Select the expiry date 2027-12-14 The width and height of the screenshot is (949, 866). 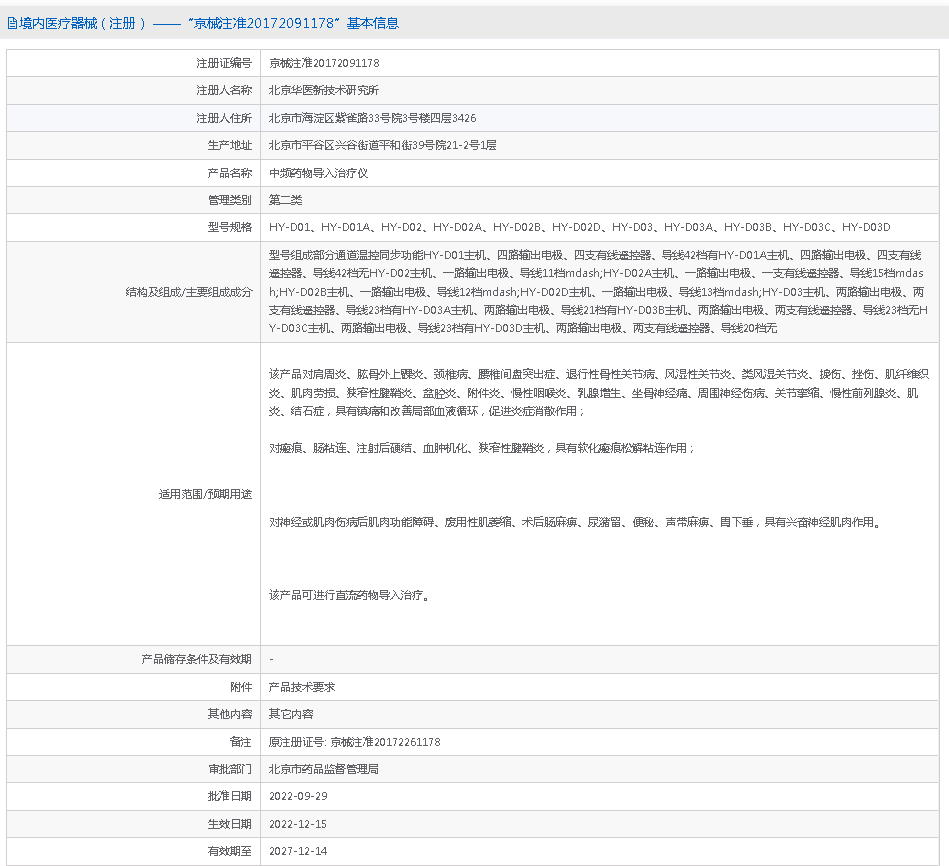tap(298, 851)
